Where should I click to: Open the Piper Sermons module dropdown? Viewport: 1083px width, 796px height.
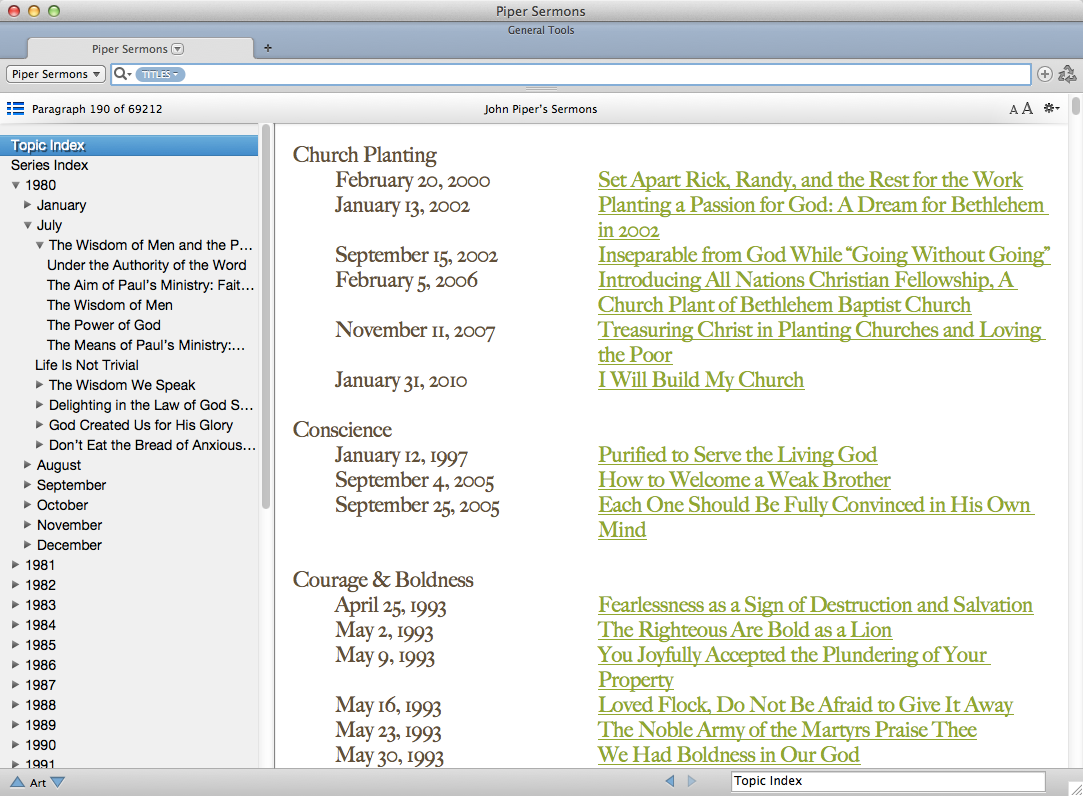[55, 74]
